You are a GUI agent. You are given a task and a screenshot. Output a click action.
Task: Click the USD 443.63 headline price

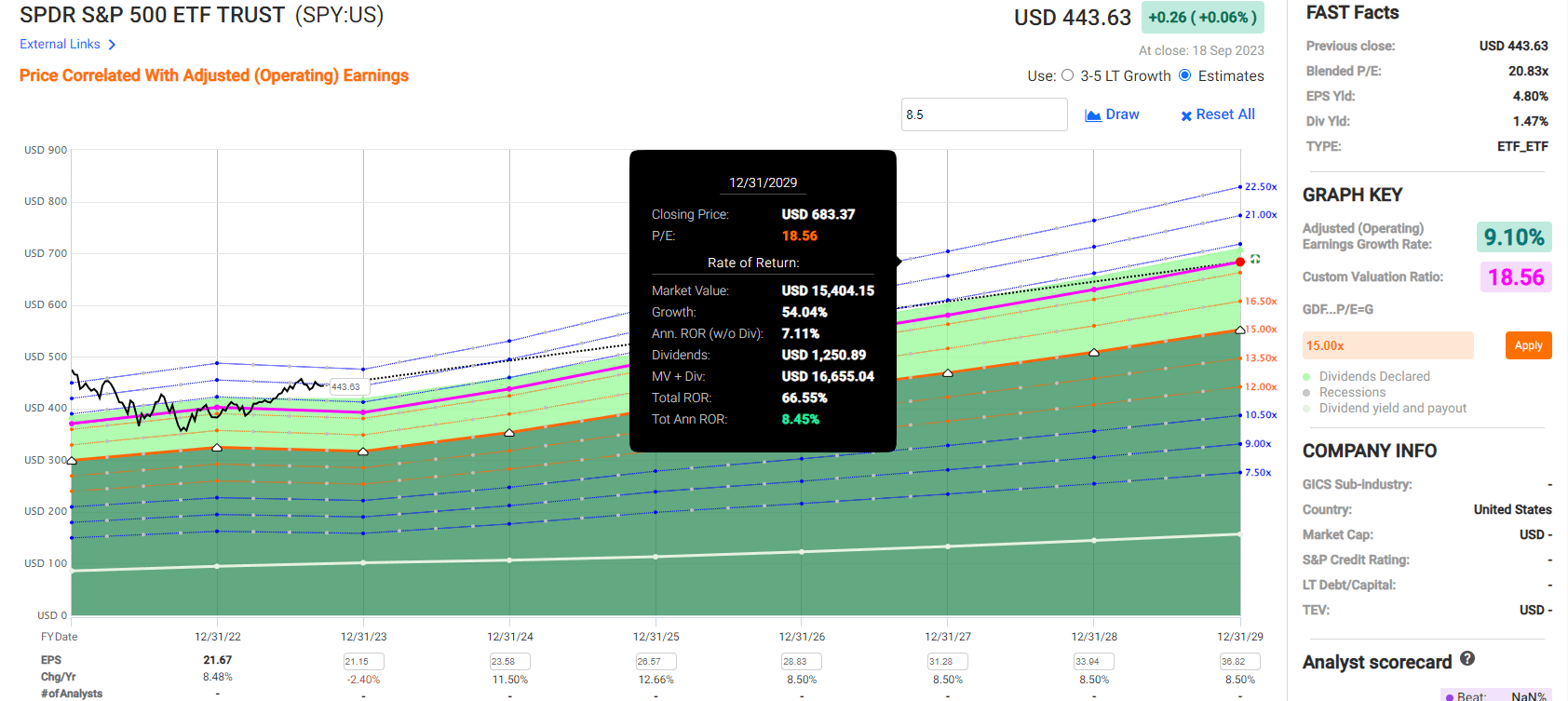pyautogui.click(x=1073, y=18)
